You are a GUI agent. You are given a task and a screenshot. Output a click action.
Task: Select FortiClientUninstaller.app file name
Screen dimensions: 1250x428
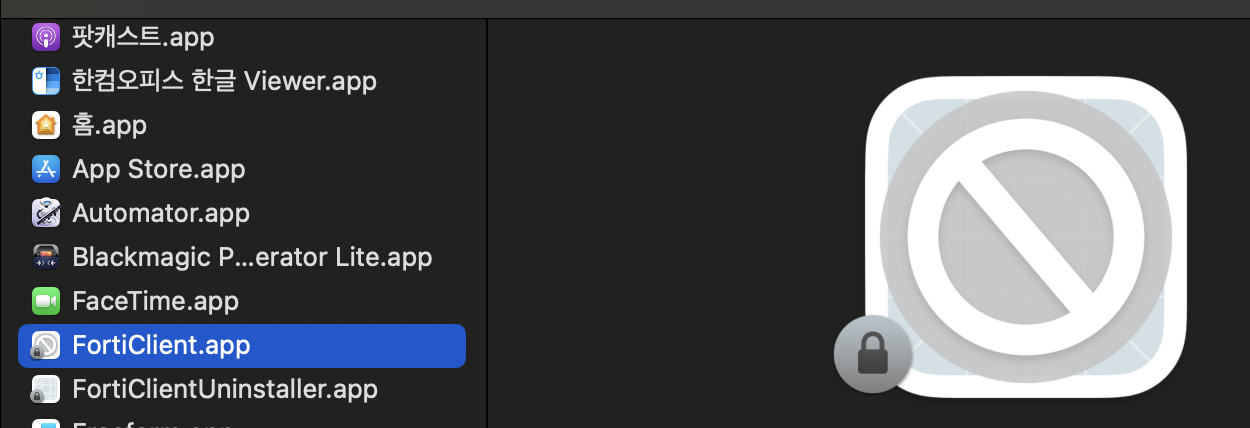225,389
